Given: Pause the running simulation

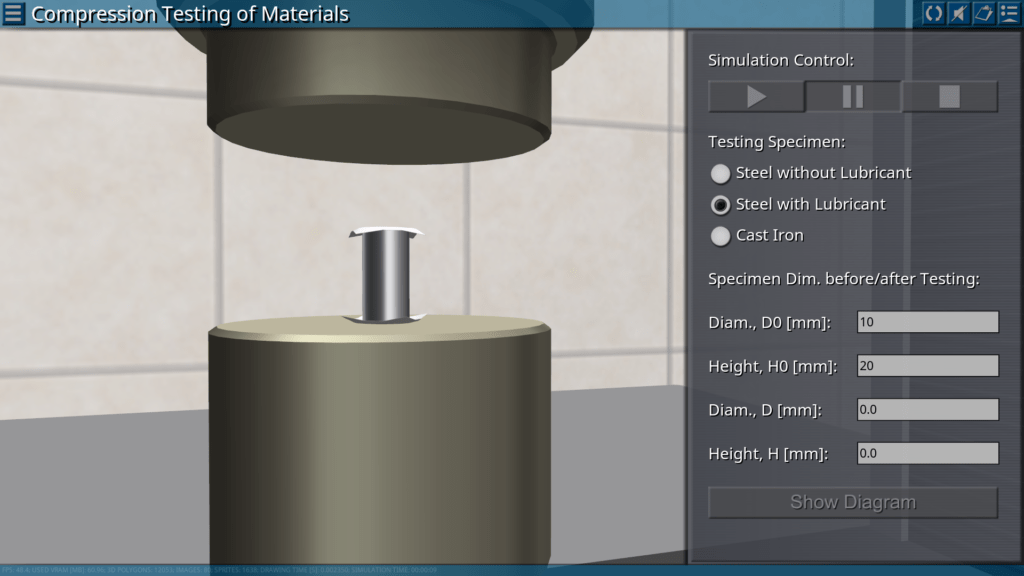Looking at the screenshot, I should (x=853, y=97).
